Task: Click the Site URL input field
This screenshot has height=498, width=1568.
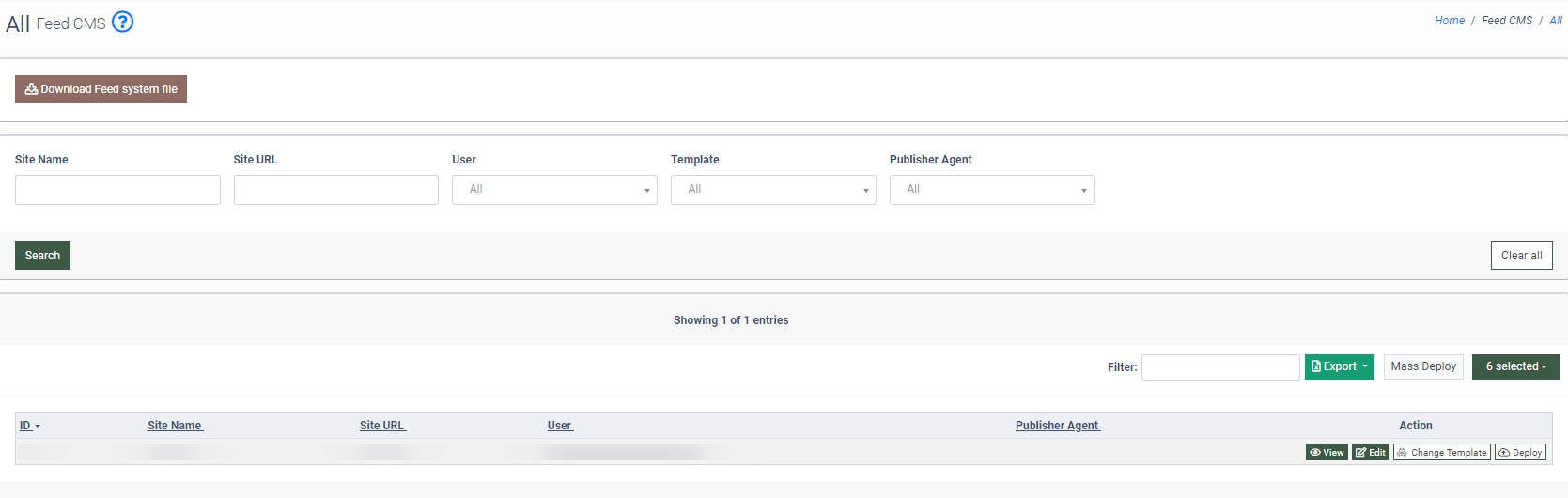Action: [335, 190]
